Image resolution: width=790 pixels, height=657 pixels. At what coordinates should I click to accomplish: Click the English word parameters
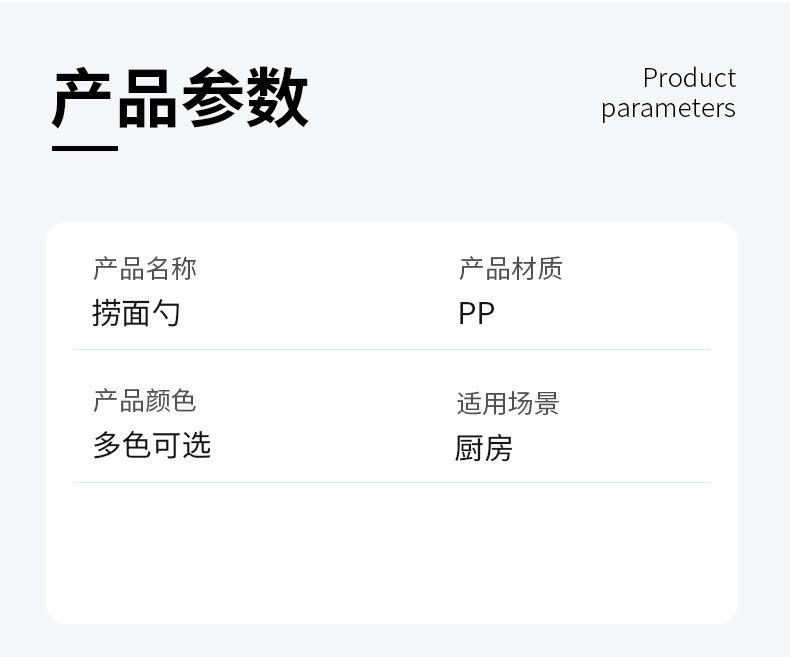point(668,109)
